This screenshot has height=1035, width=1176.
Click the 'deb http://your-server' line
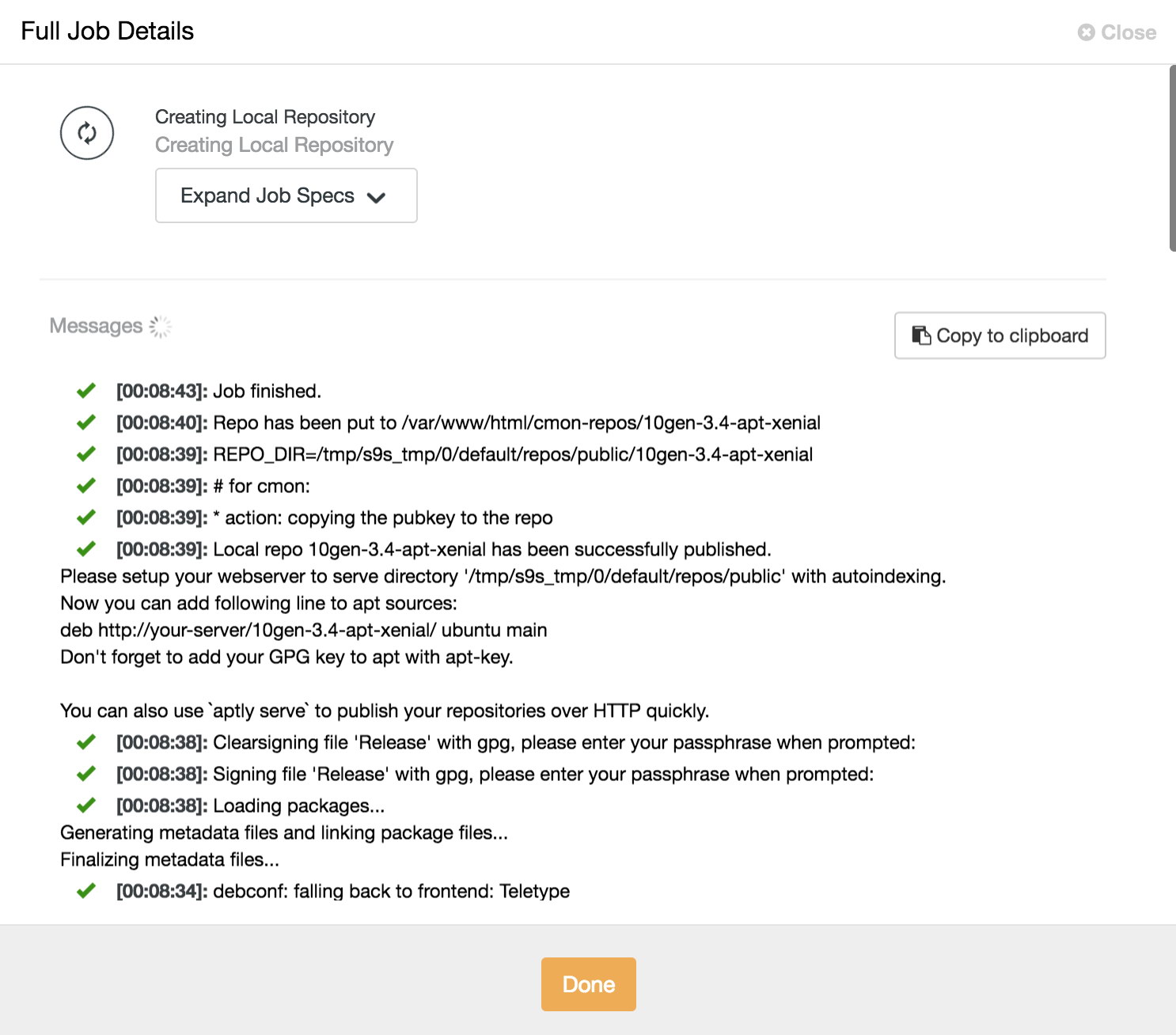click(x=304, y=630)
